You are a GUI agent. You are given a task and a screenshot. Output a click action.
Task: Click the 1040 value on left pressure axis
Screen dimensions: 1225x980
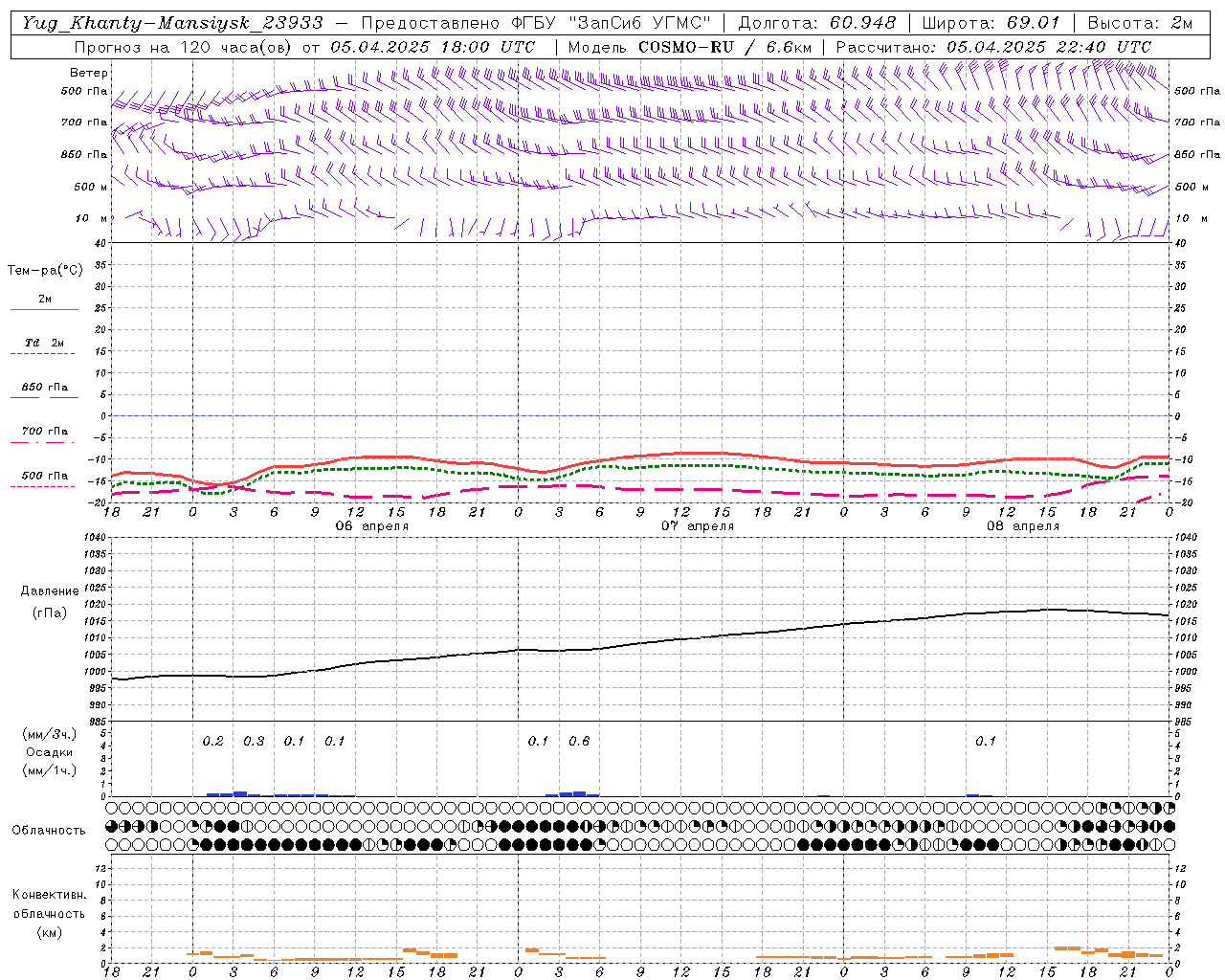(93, 538)
